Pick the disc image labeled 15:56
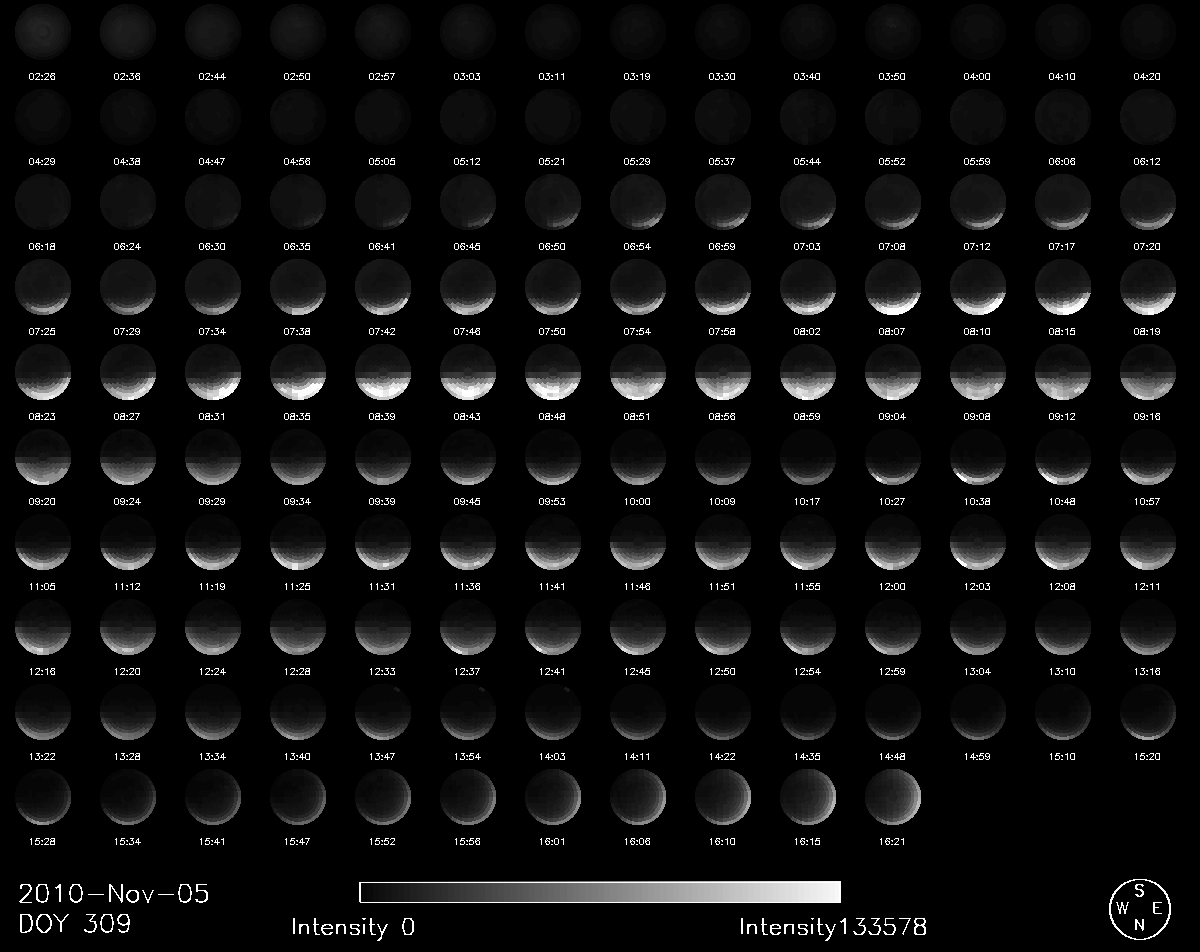1200x952 pixels. click(x=468, y=796)
